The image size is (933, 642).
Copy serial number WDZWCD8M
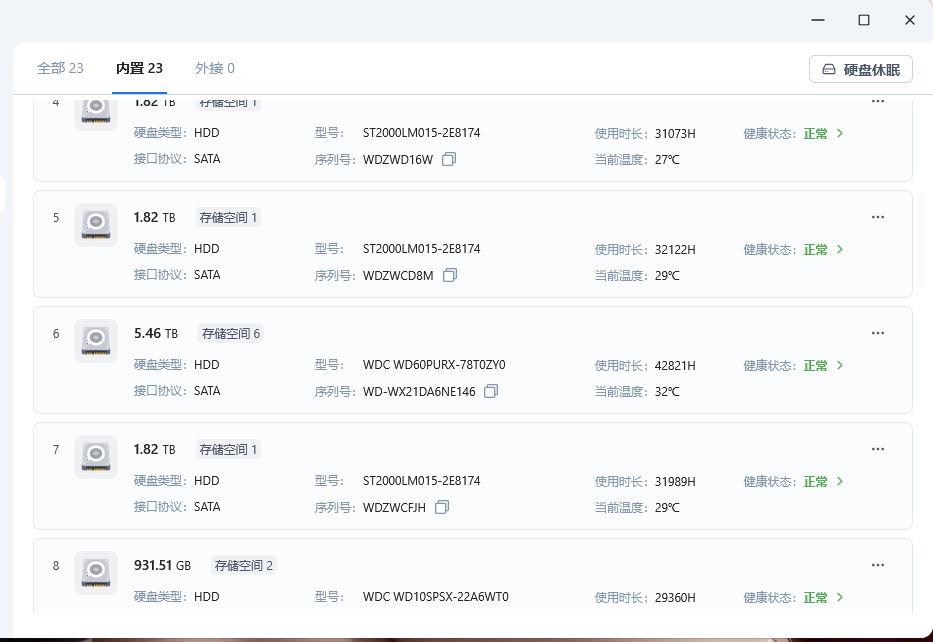[x=450, y=275]
